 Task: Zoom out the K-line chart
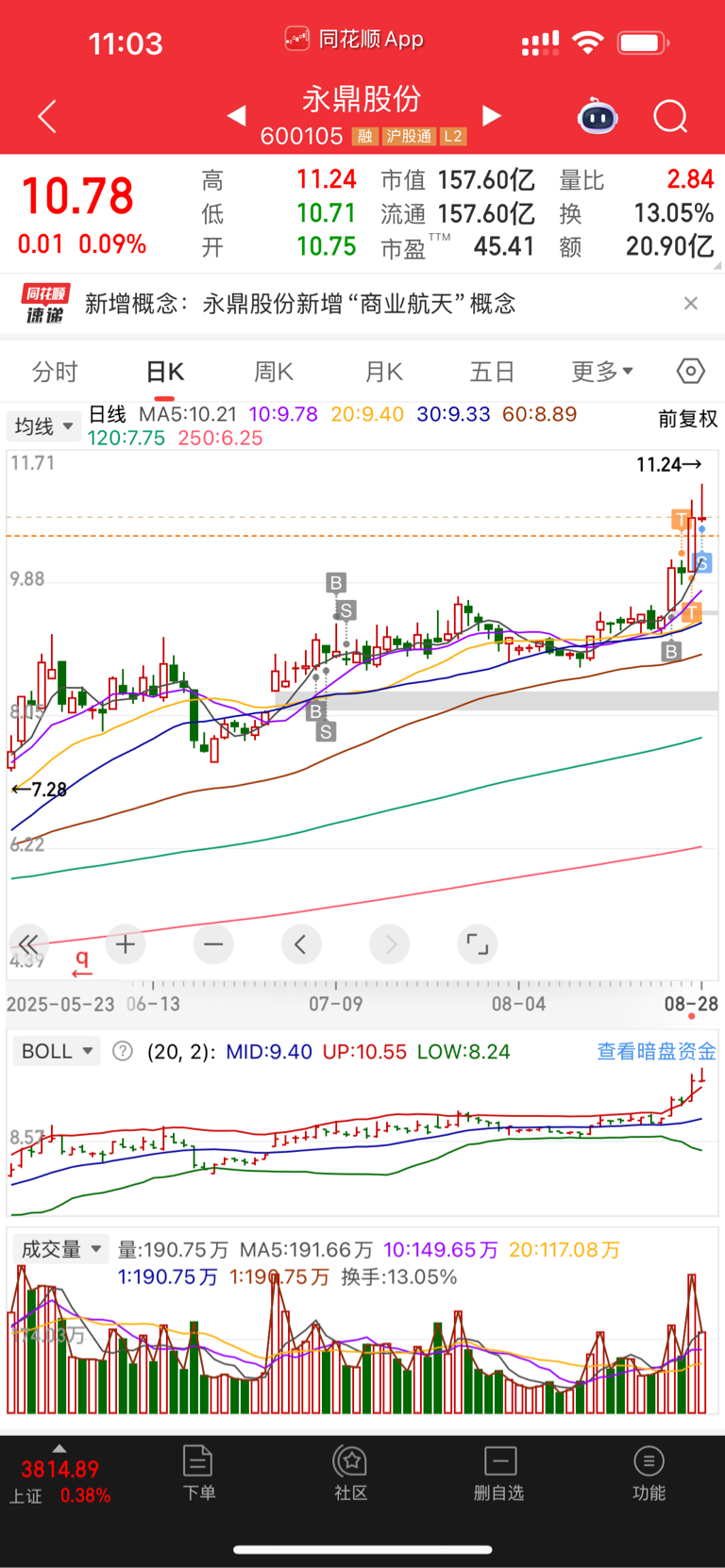[213, 944]
